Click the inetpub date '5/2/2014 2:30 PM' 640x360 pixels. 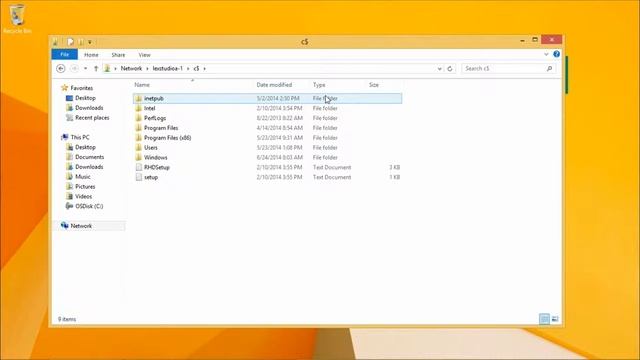[278, 98]
